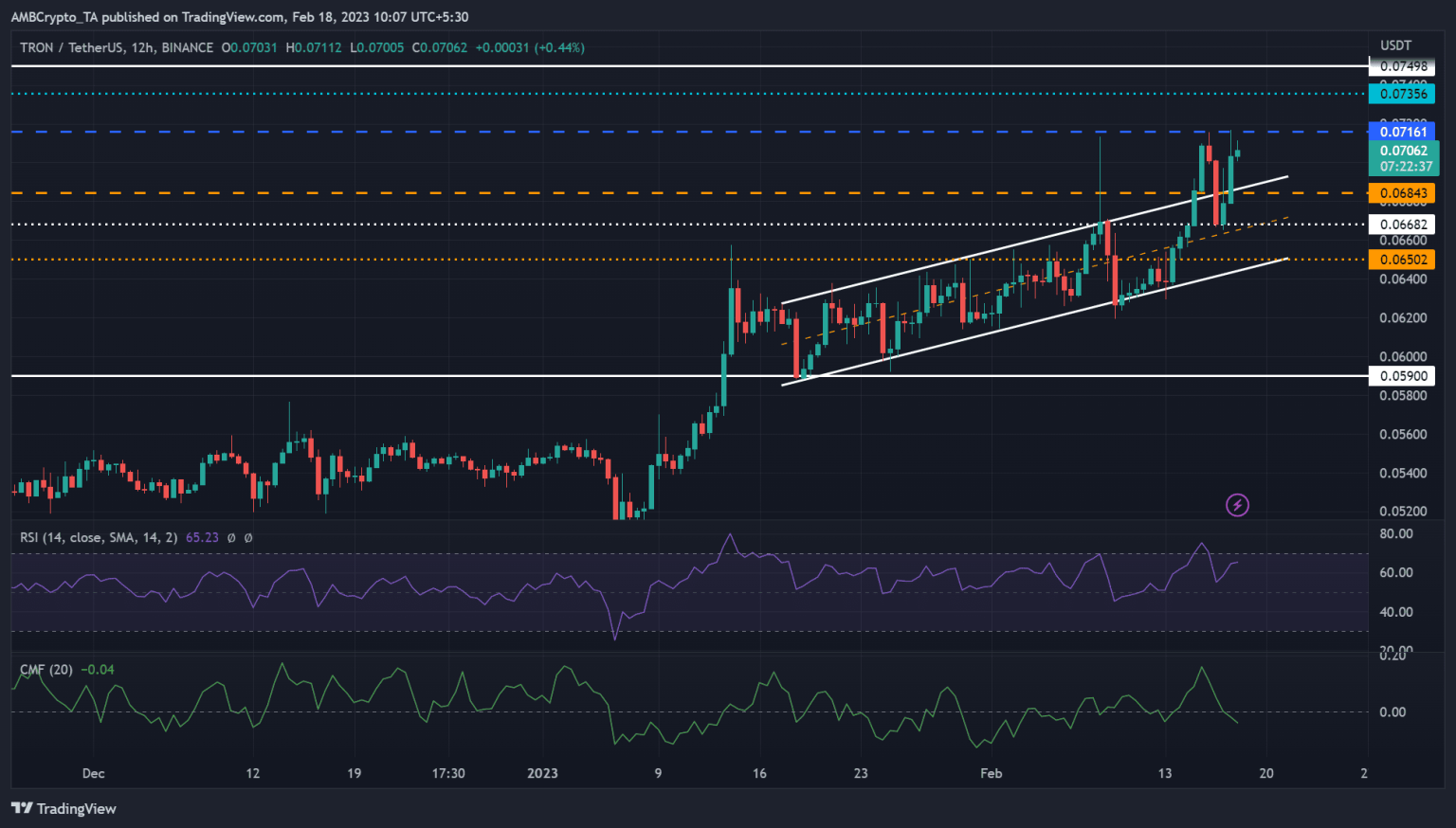
Task: Click the orange 0.06843 price level label
Action: (x=1402, y=192)
